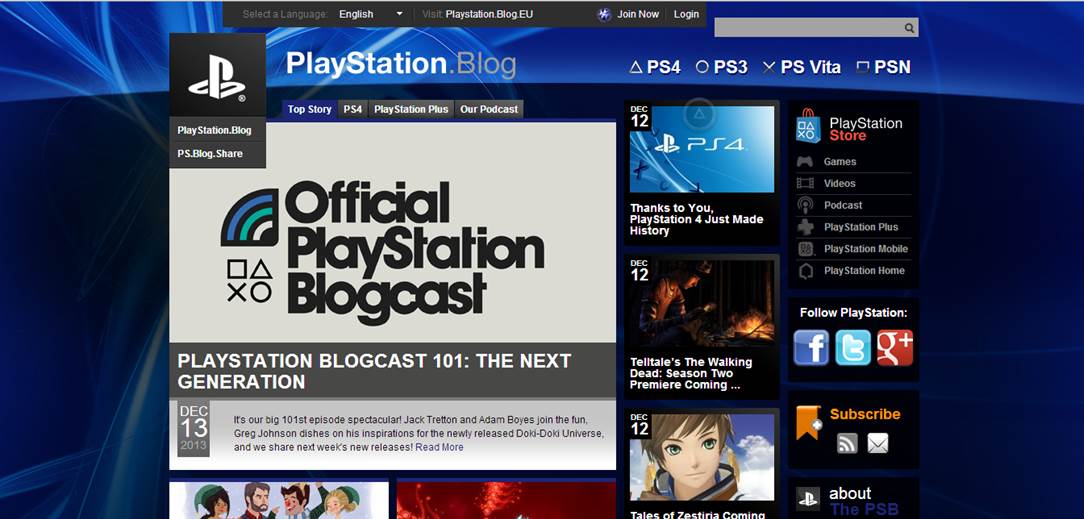Open PS4 category in header navigation
The height and width of the screenshot is (519, 1084).
[655, 67]
